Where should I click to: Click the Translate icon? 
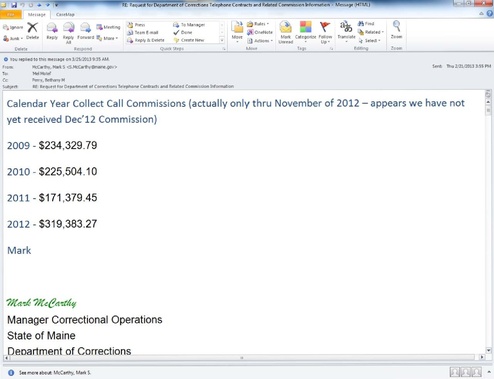[x=346, y=31]
